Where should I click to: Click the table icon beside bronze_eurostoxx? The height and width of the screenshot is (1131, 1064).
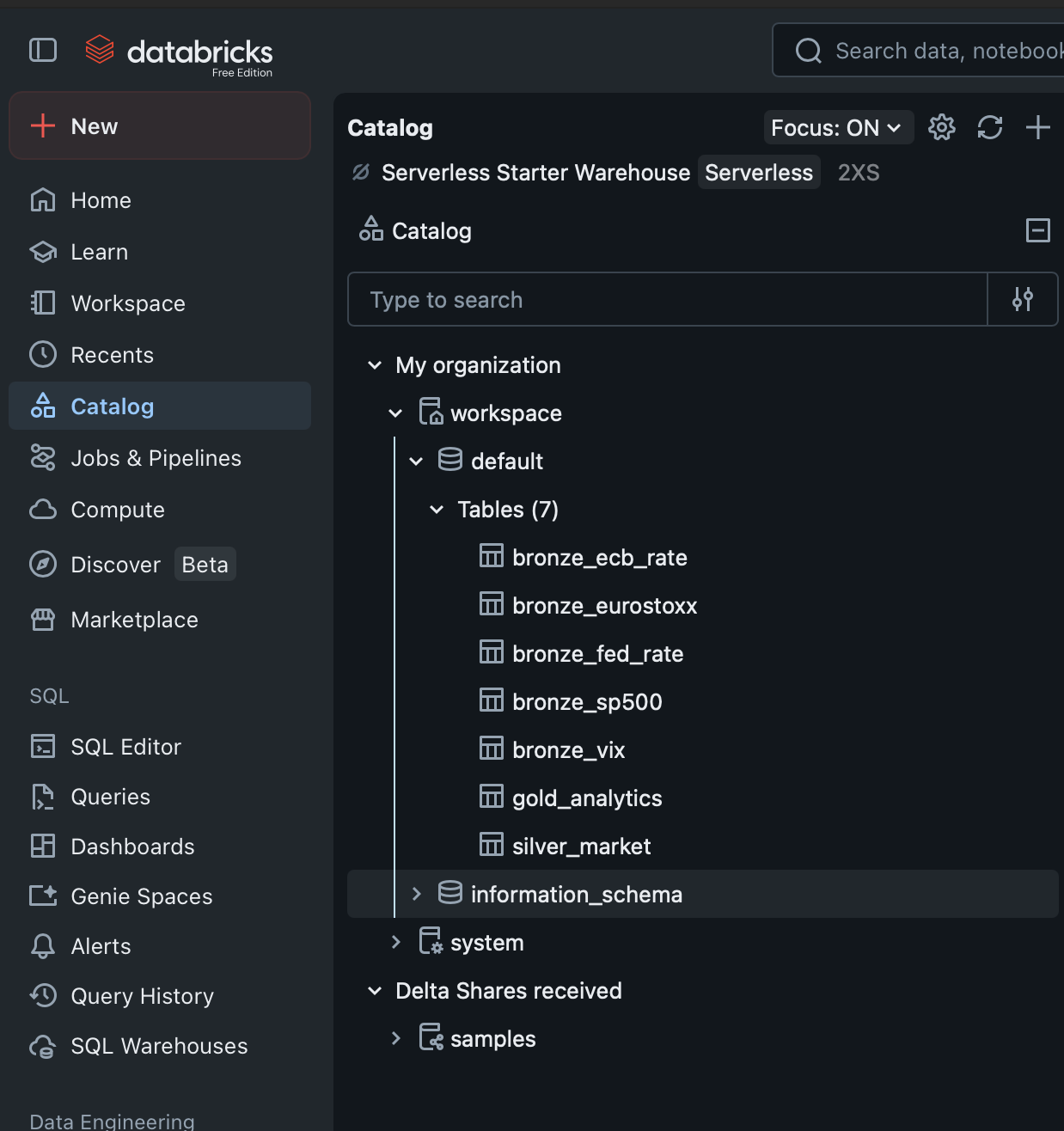(x=492, y=604)
